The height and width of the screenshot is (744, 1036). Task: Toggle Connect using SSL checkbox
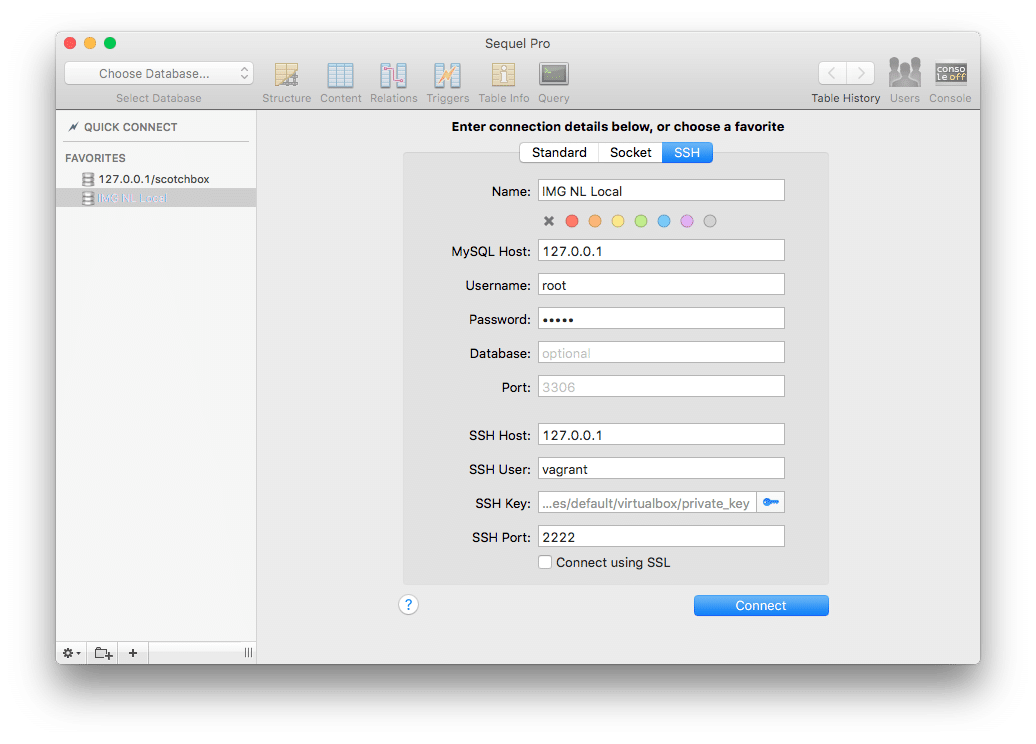(545, 562)
